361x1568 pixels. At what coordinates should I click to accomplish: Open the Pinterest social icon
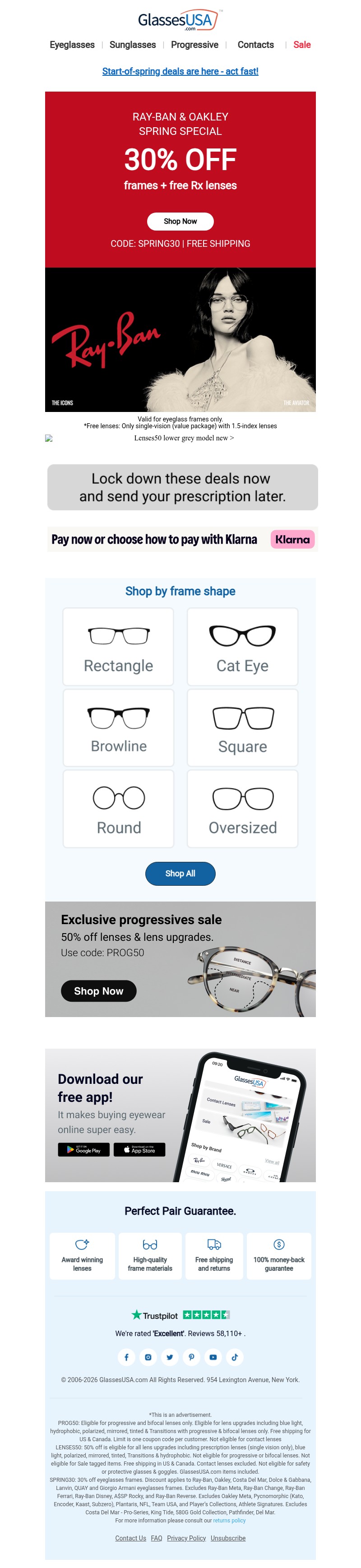pyautogui.click(x=191, y=1356)
